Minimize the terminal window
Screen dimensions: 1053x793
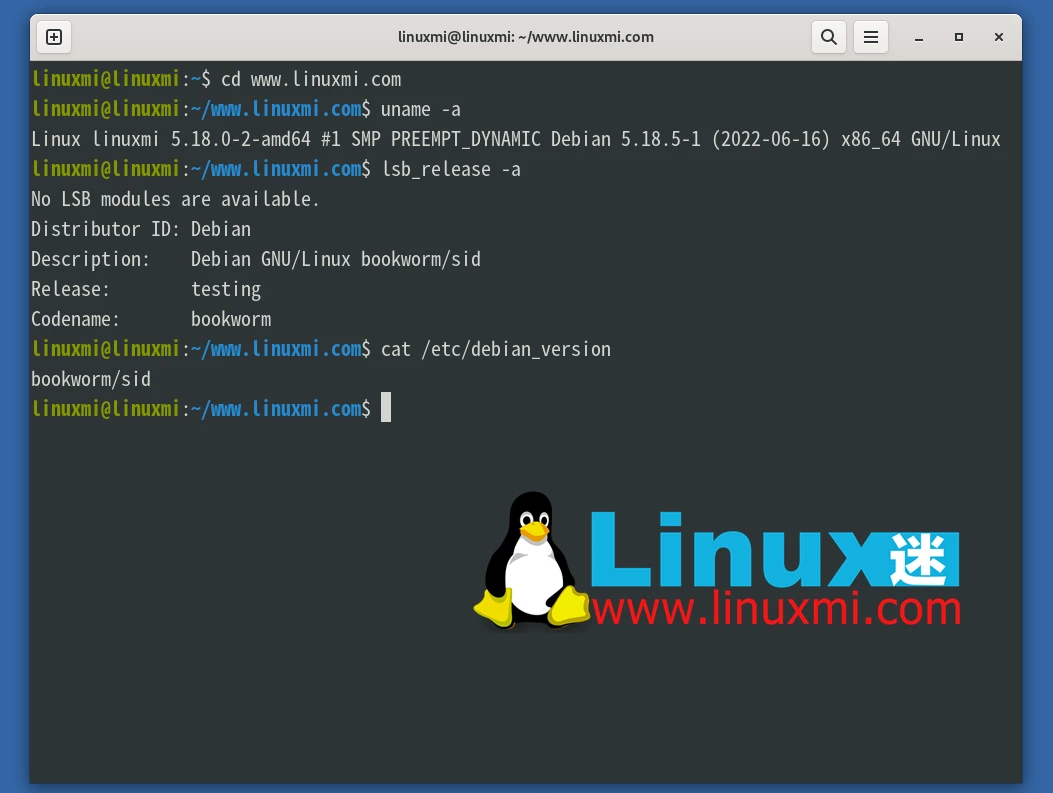[x=918, y=37]
